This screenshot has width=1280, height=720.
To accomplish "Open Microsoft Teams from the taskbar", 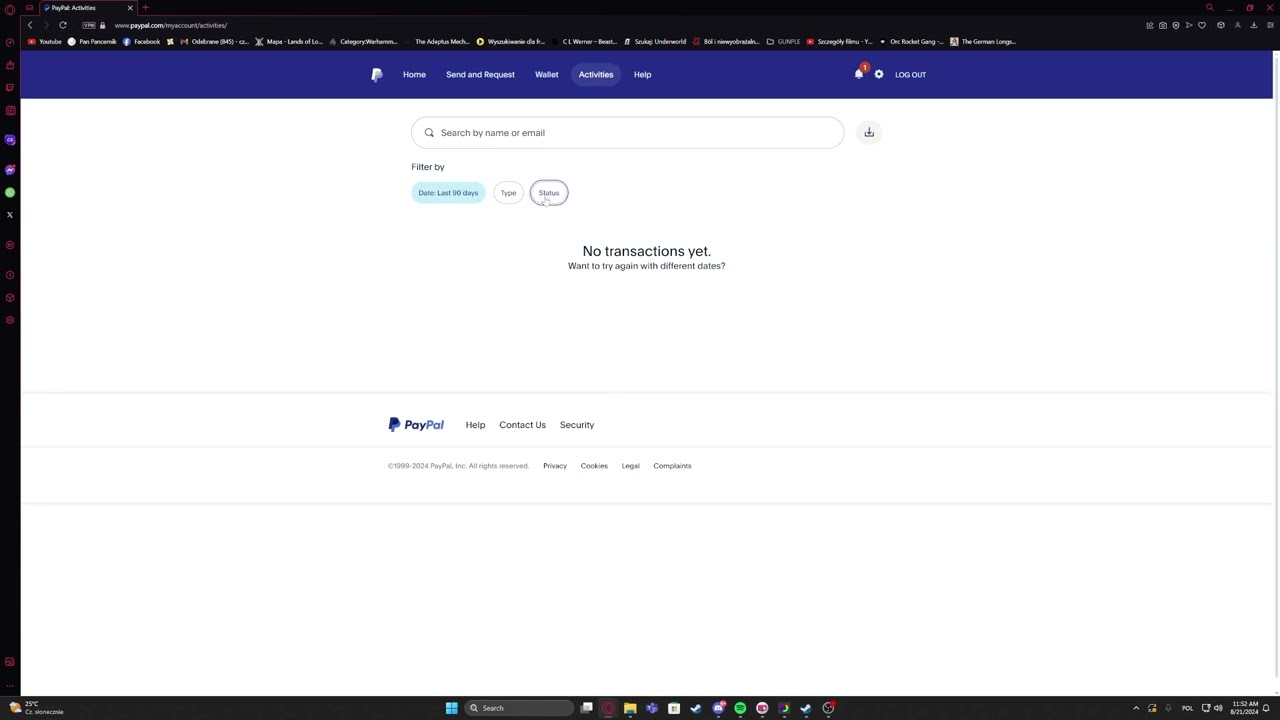I will 652,708.
